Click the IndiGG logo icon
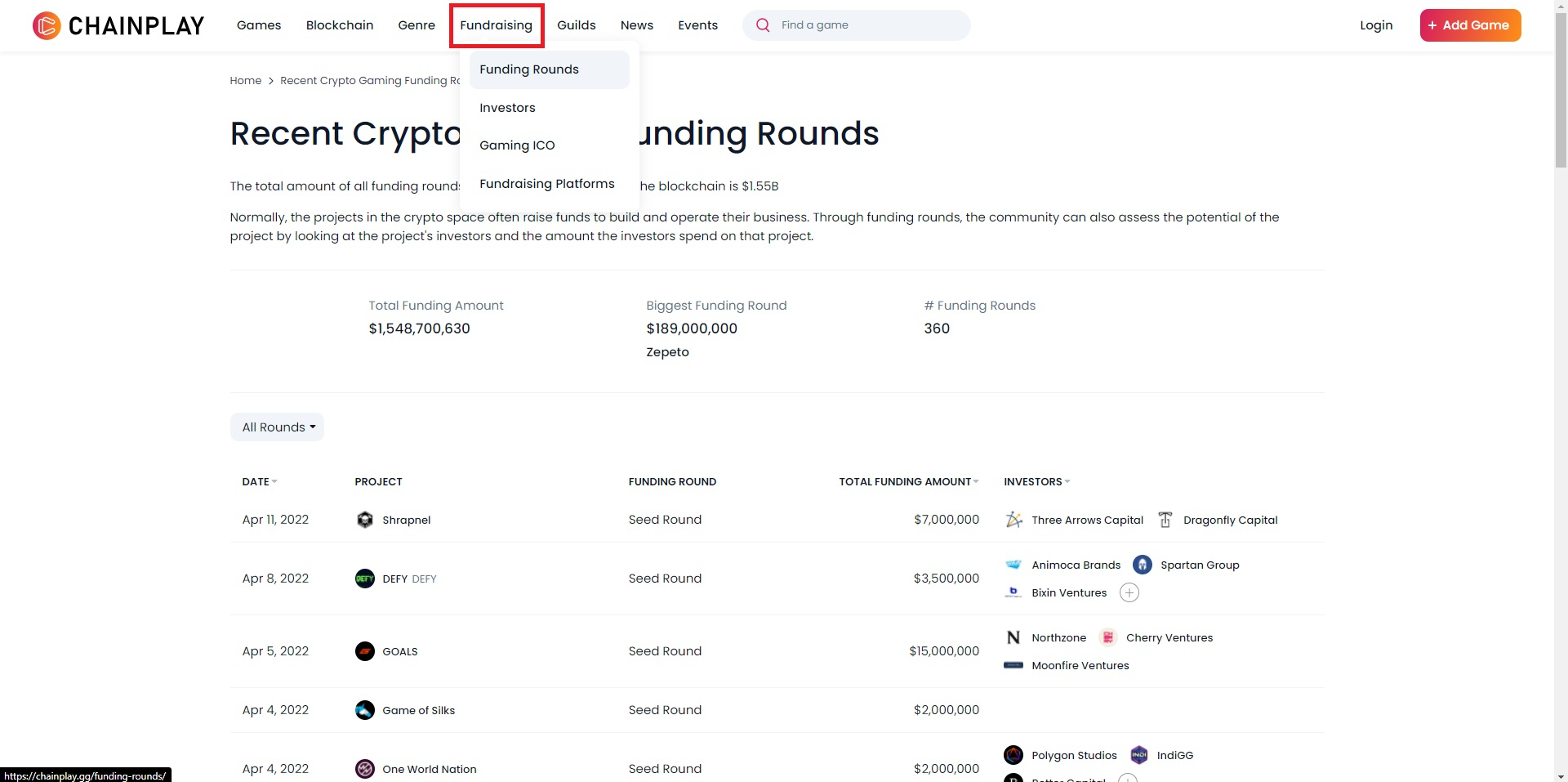The image size is (1568, 782). [x=1139, y=755]
